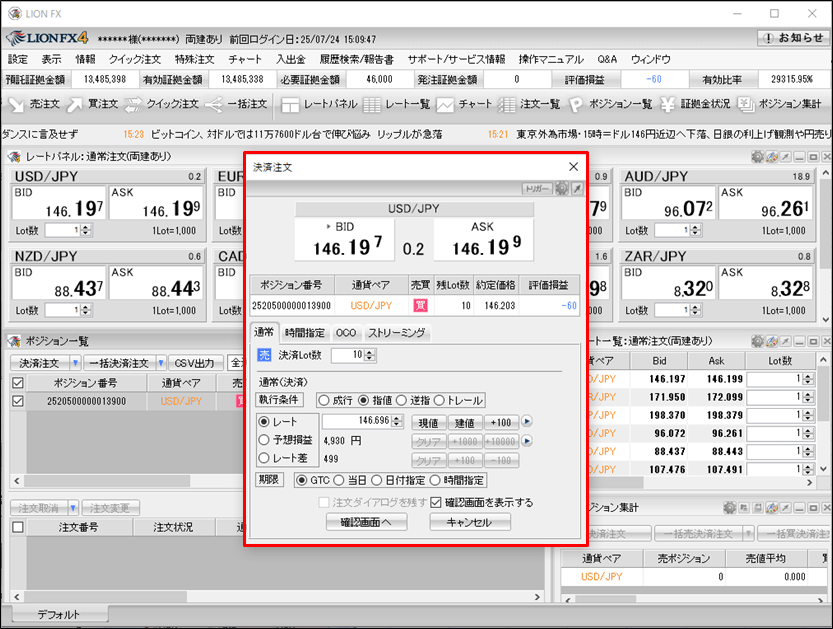Open the rate panel (レートパネル) icon
The image size is (833, 629).
coord(291,103)
